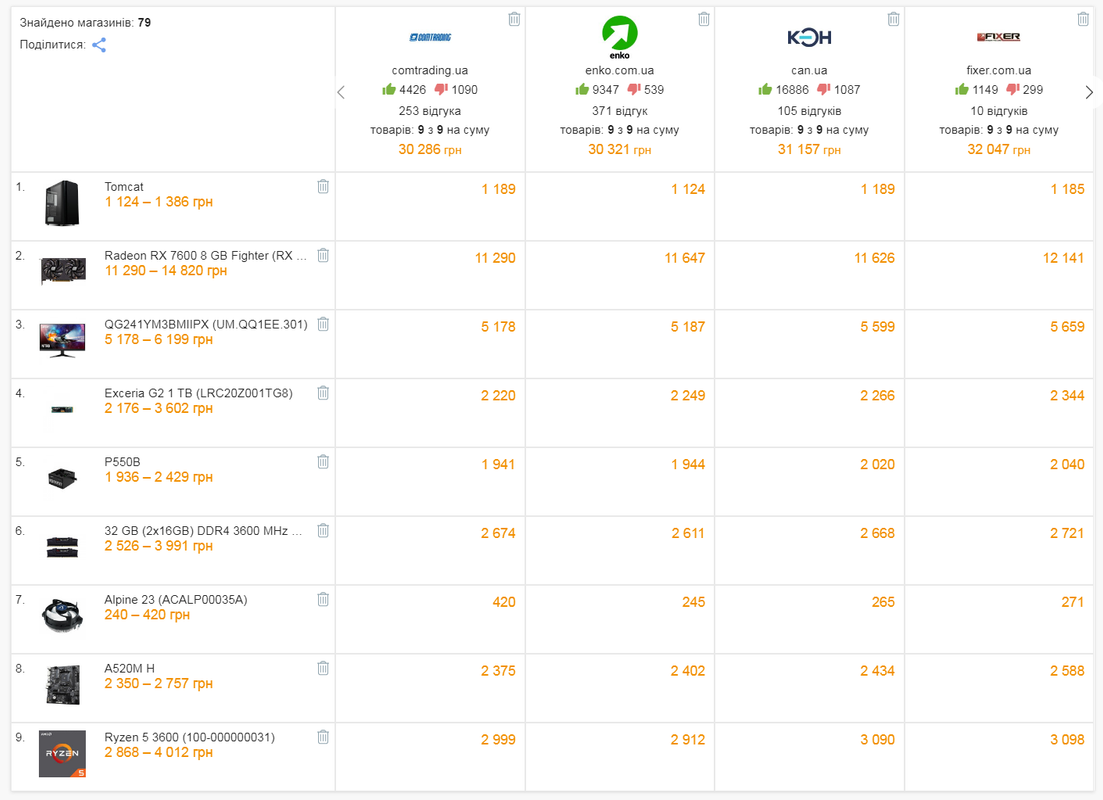This screenshot has height=800, width=1103.
Task: Click thumbs-down icon for comtrading.ua
Action: click(x=441, y=89)
